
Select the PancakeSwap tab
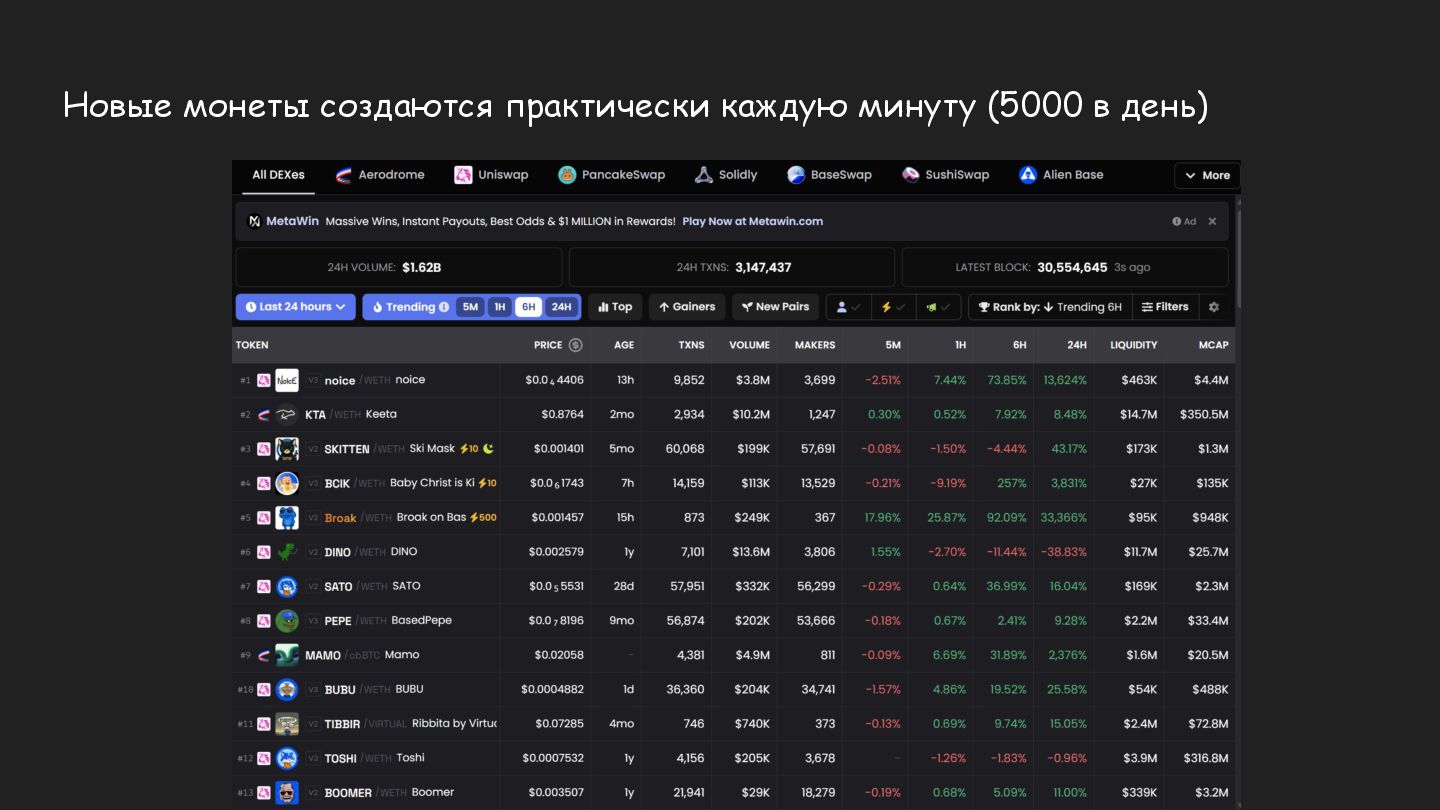point(611,175)
